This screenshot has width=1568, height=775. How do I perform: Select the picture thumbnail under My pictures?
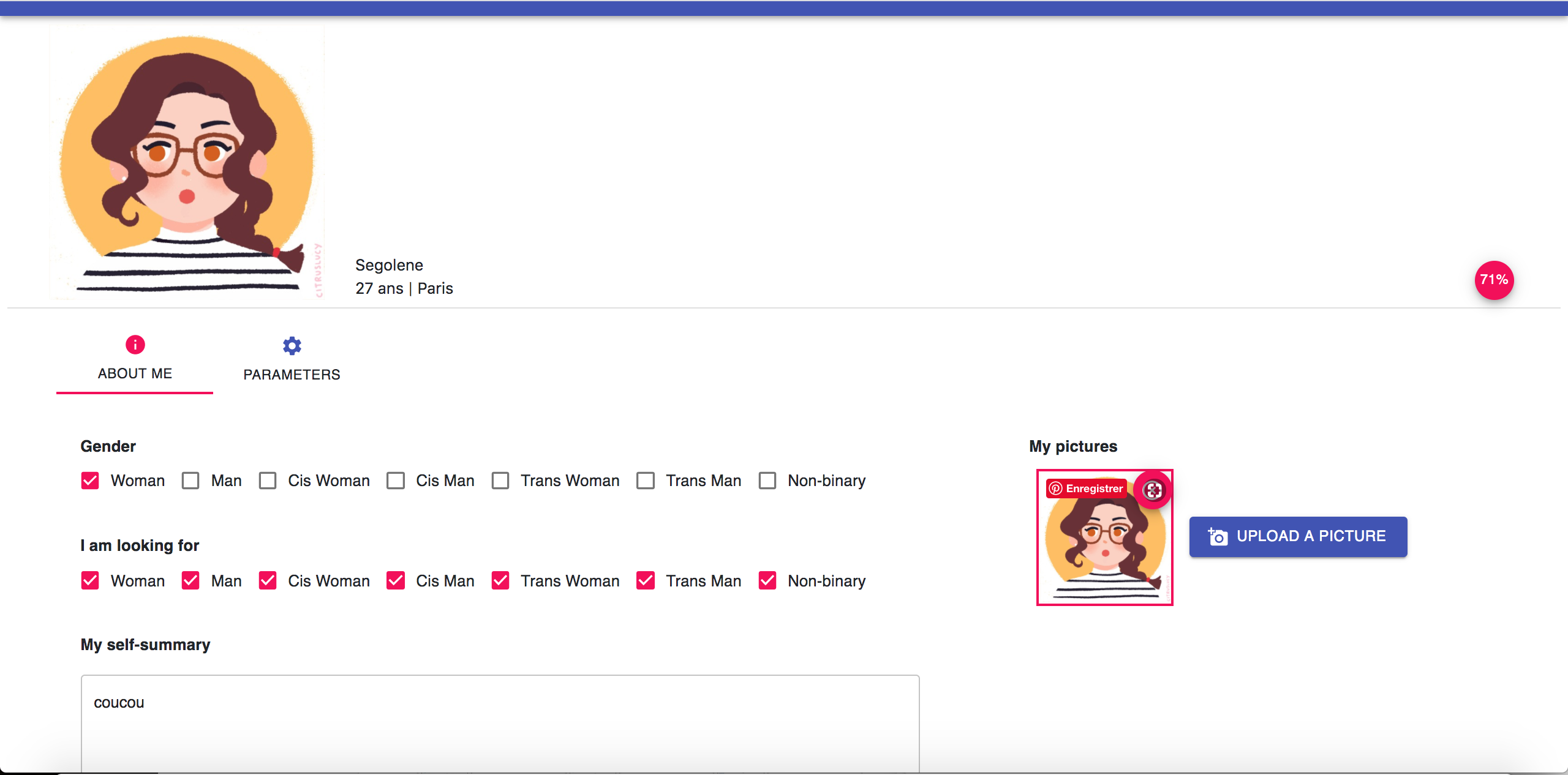[x=1104, y=551]
